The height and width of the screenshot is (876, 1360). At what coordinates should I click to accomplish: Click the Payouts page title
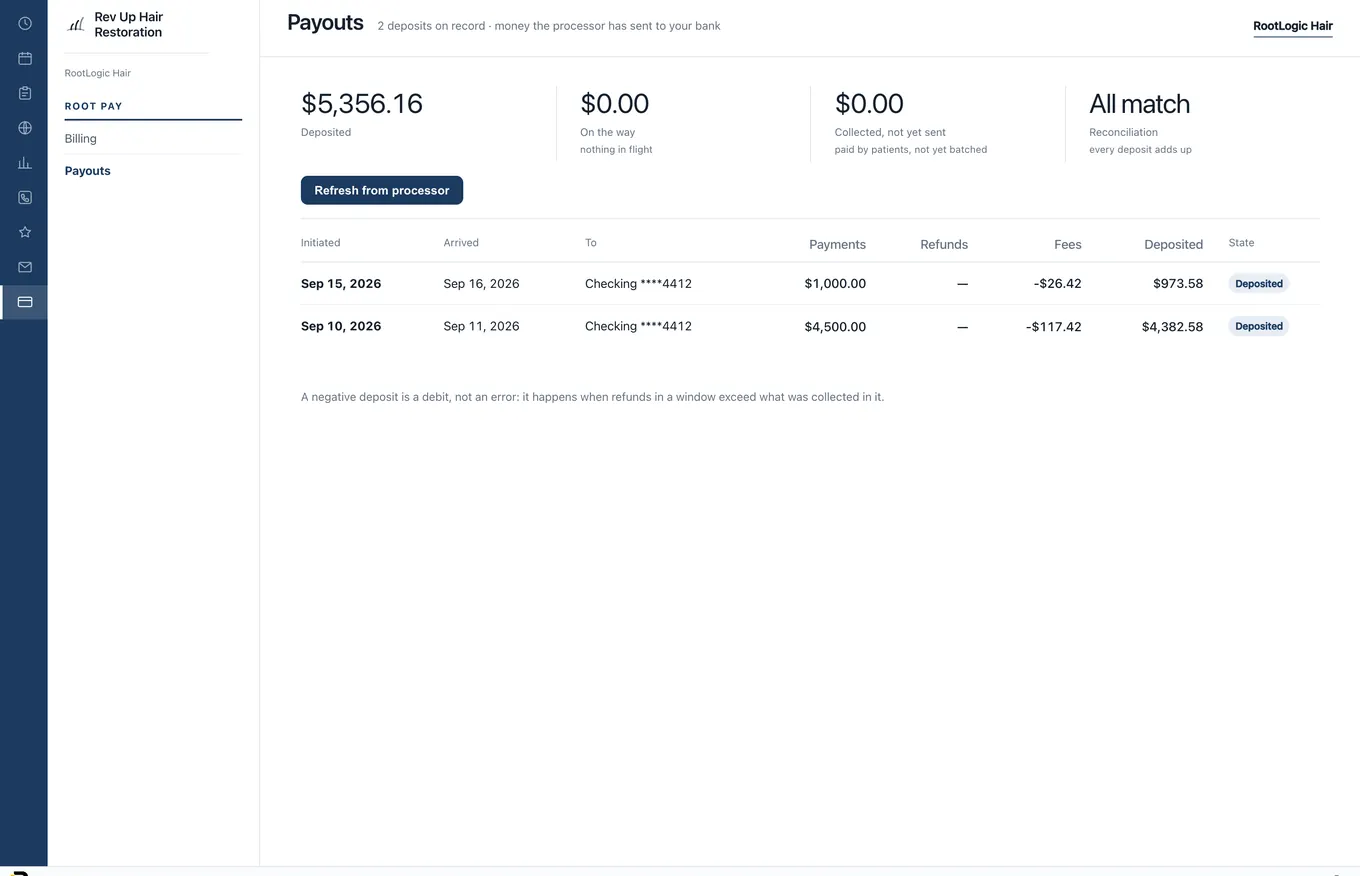325,23
